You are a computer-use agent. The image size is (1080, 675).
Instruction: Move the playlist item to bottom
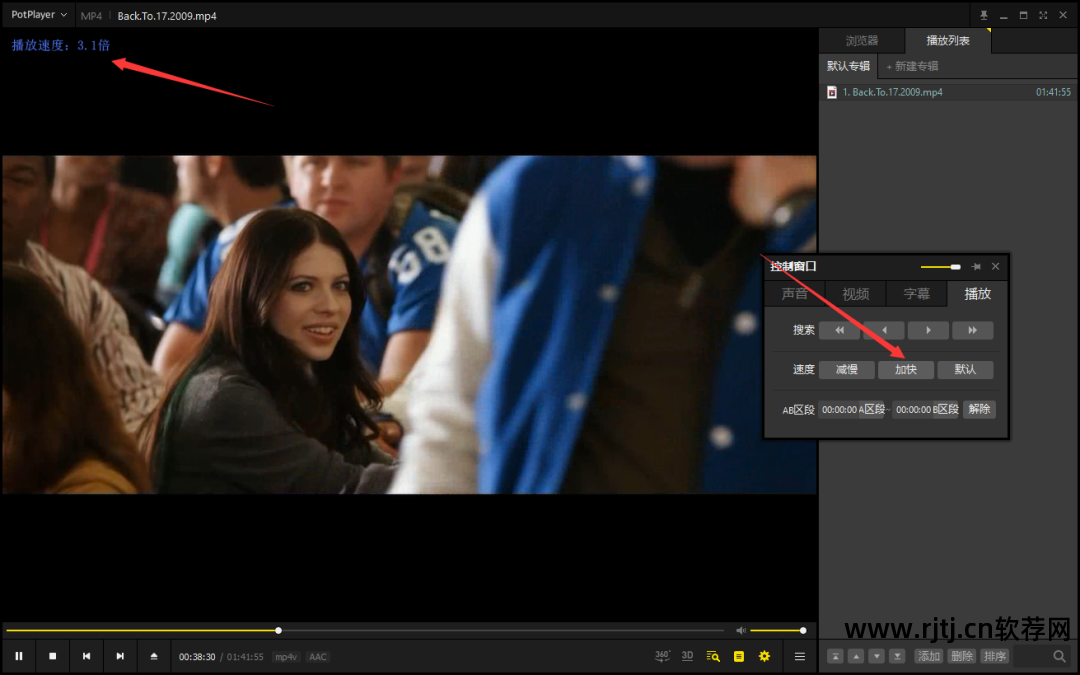pyautogui.click(x=897, y=656)
